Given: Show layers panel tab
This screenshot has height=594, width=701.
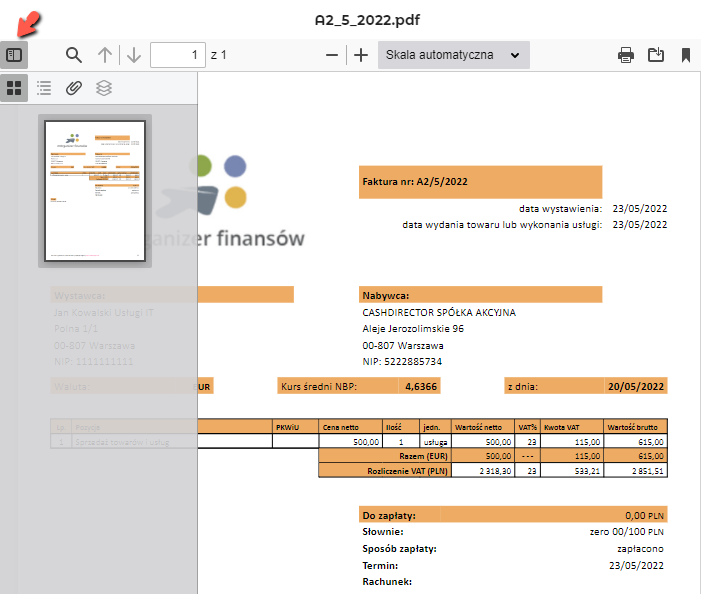Looking at the screenshot, I should pos(104,88).
